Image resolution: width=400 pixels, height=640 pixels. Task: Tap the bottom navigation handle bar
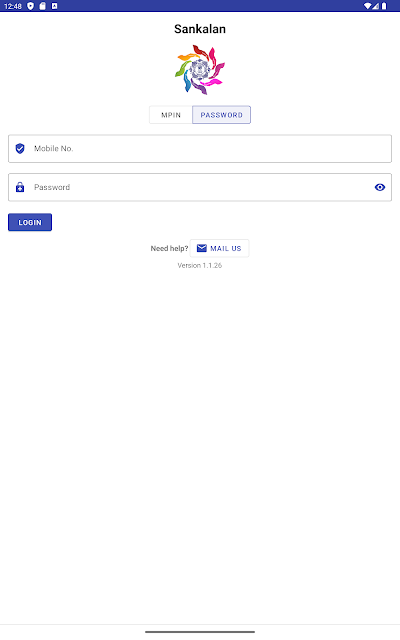click(200, 632)
